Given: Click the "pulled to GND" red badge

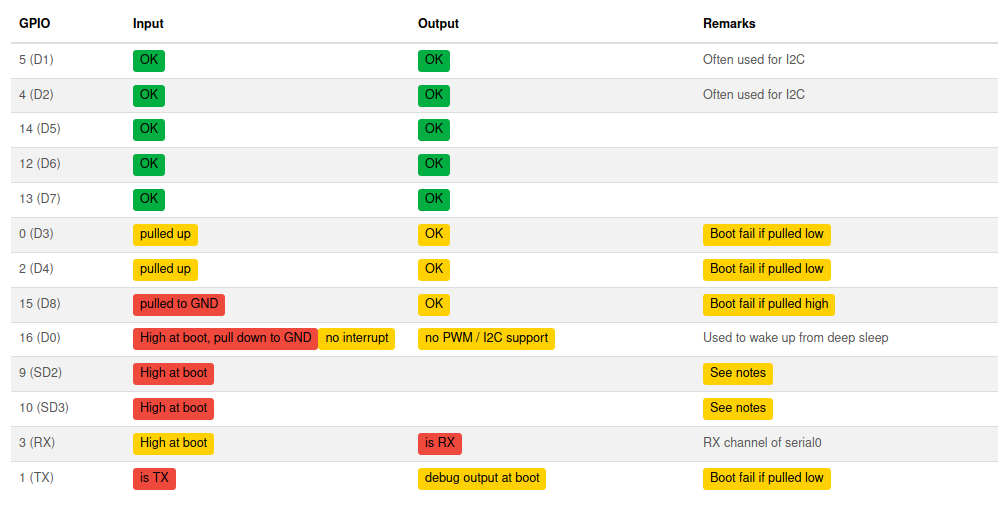Looking at the screenshot, I should pos(179,304).
